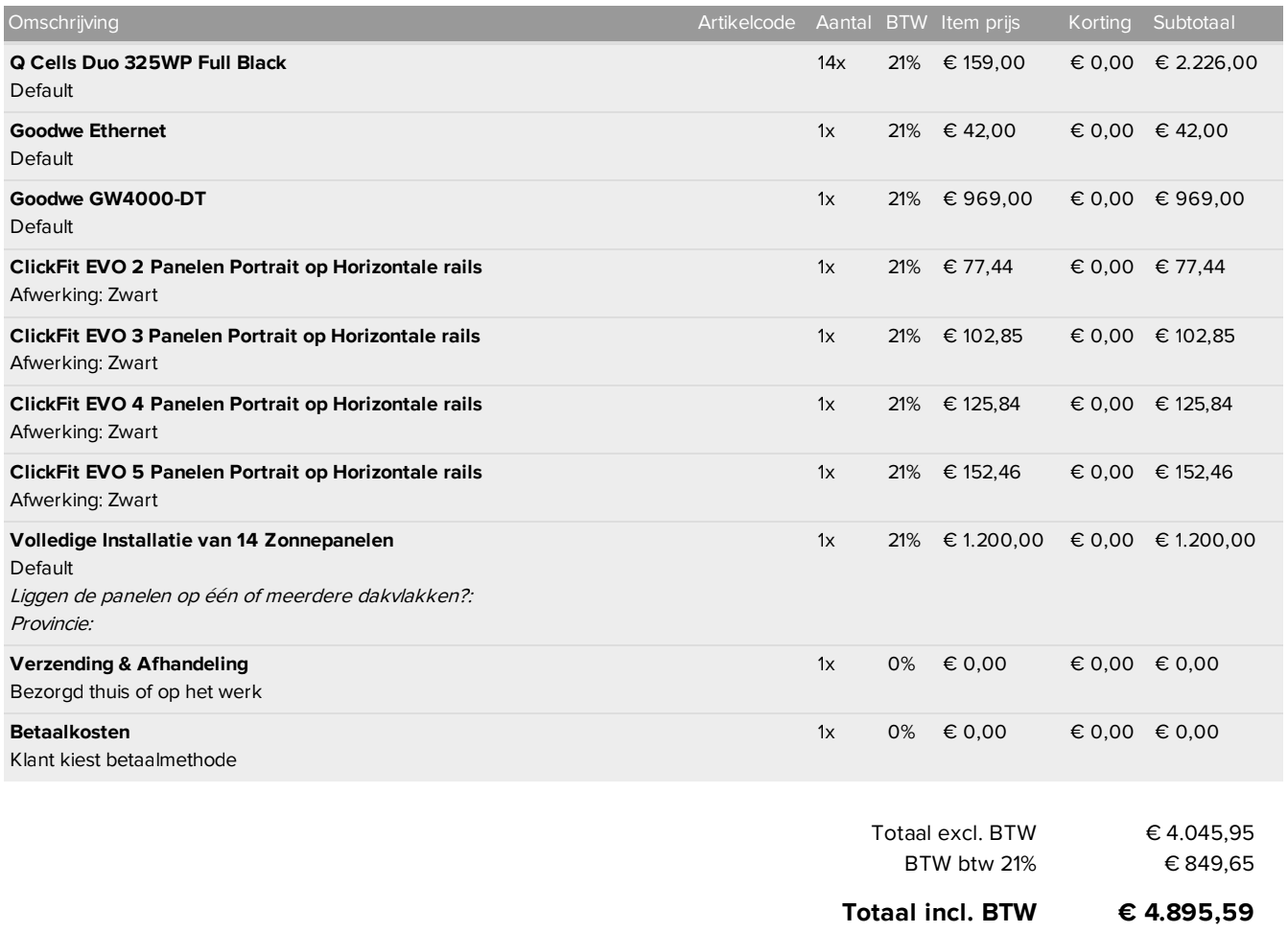Select the Q Cells Duo 325WP Full Black item
Screen dimensions: 1288x933
click(x=148, y=63)
